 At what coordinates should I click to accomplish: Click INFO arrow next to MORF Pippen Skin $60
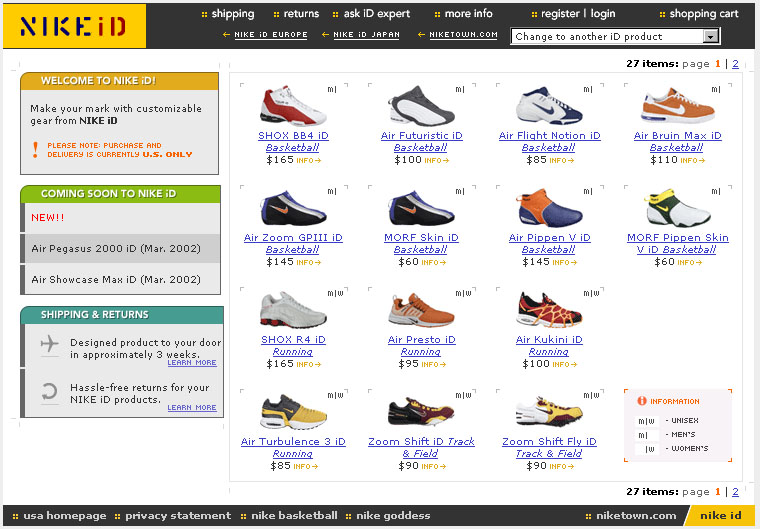pyautogui.click(x=690, y=262)
